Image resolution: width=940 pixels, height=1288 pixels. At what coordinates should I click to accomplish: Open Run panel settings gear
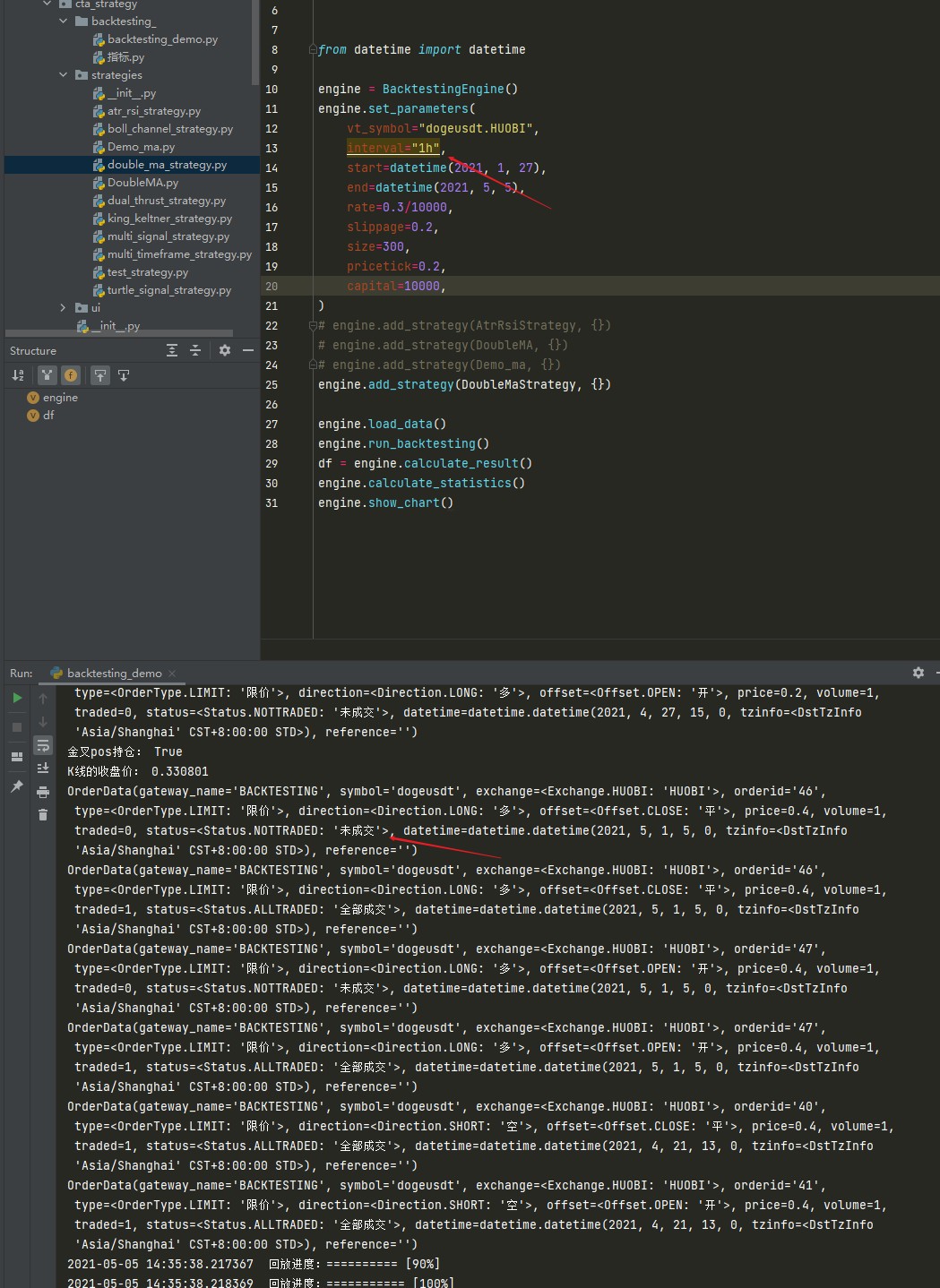click(918, 673)
